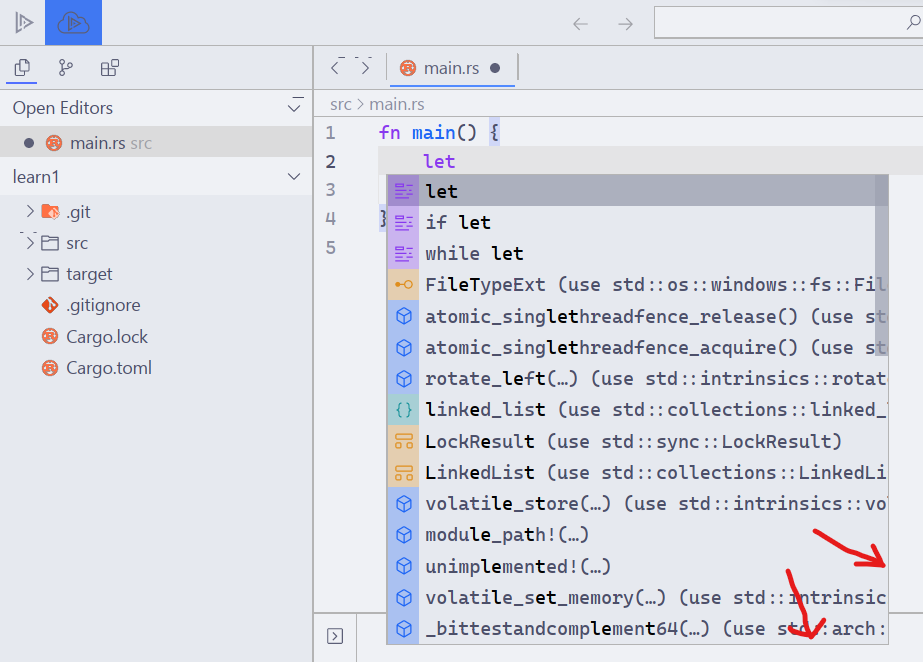Collapse the Open Editors section
This screenshot has height=662, width=923.
point(294,107)
